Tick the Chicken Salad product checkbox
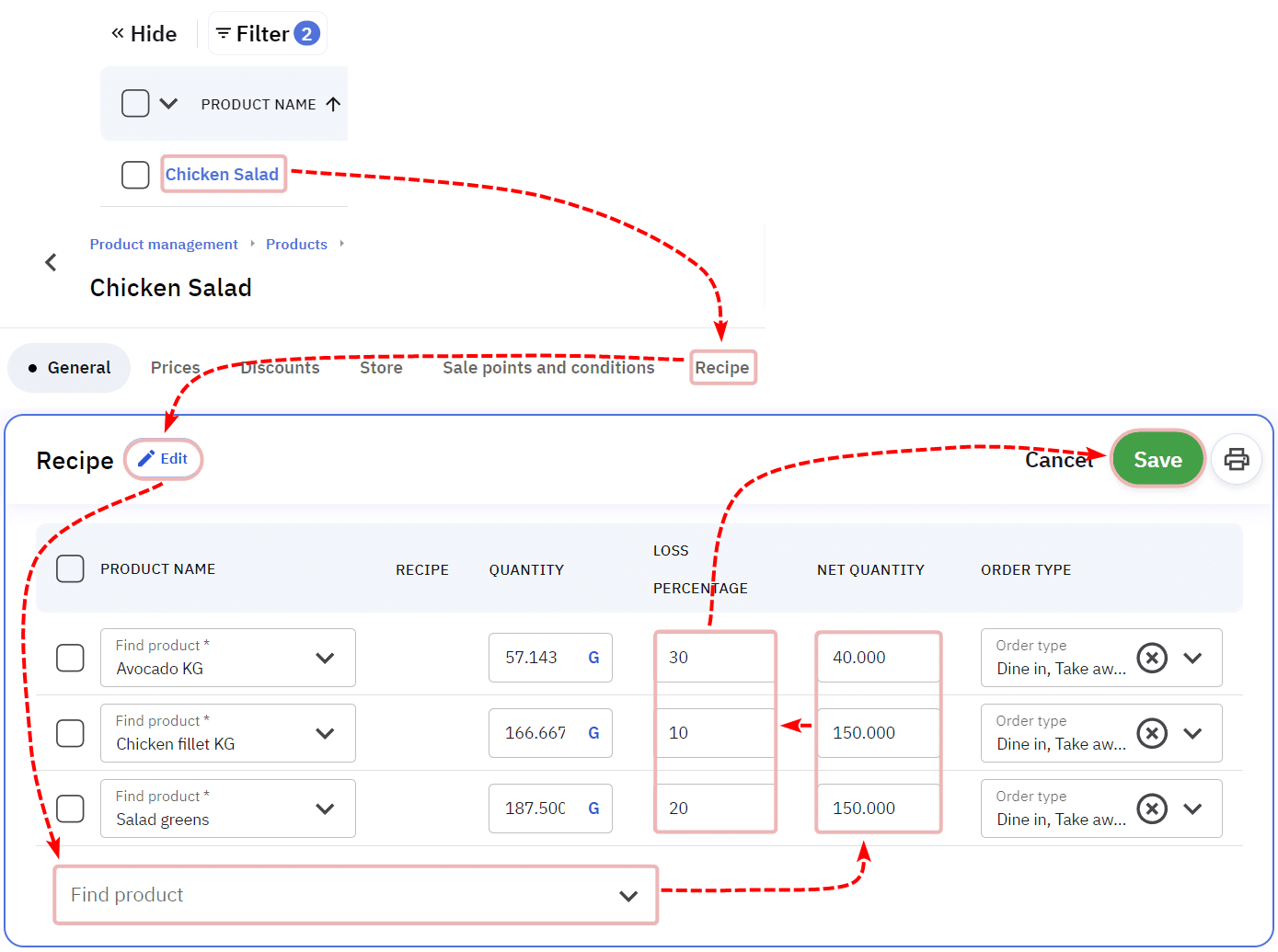This screenshot has height=952, width=1278. click(x=135, y=175)
